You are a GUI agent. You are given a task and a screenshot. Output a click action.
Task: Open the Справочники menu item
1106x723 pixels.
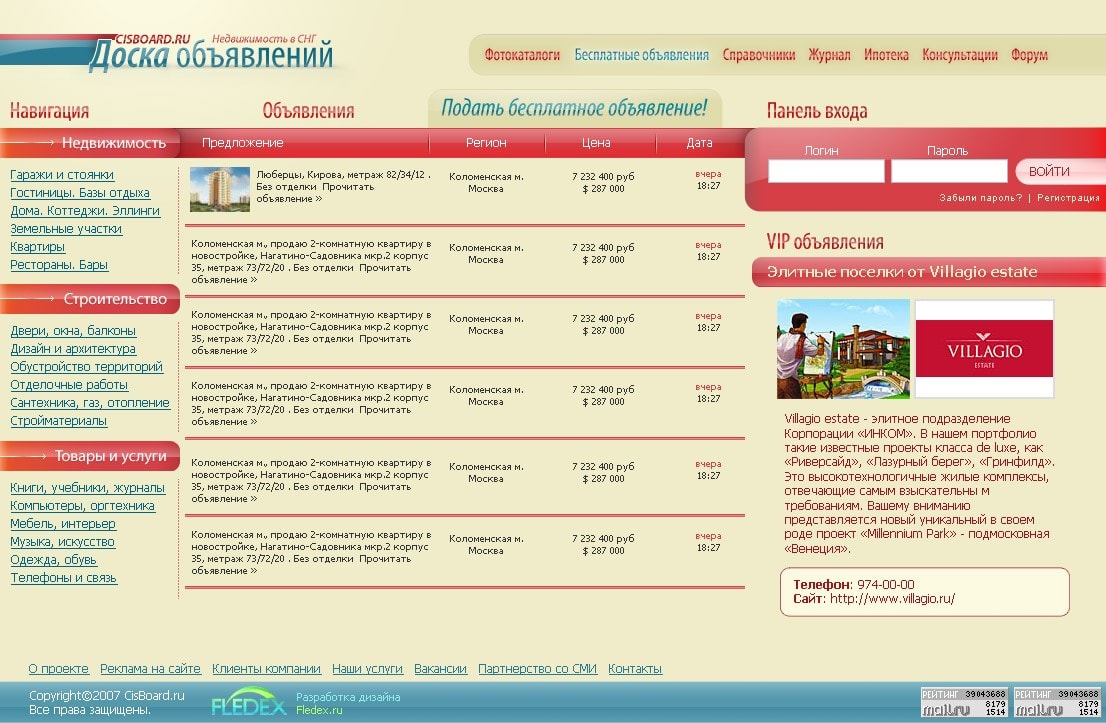[x=758, y=55]
